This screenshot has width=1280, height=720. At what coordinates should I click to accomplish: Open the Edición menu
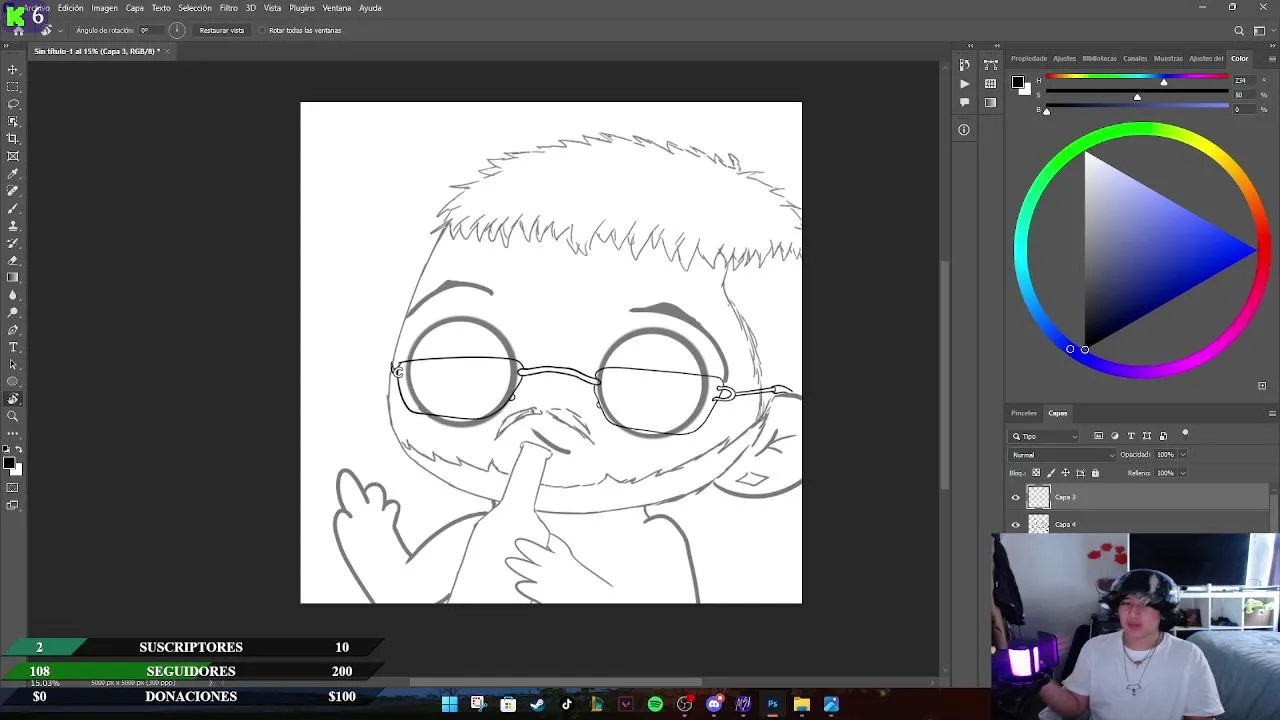(x=71, y=8)
